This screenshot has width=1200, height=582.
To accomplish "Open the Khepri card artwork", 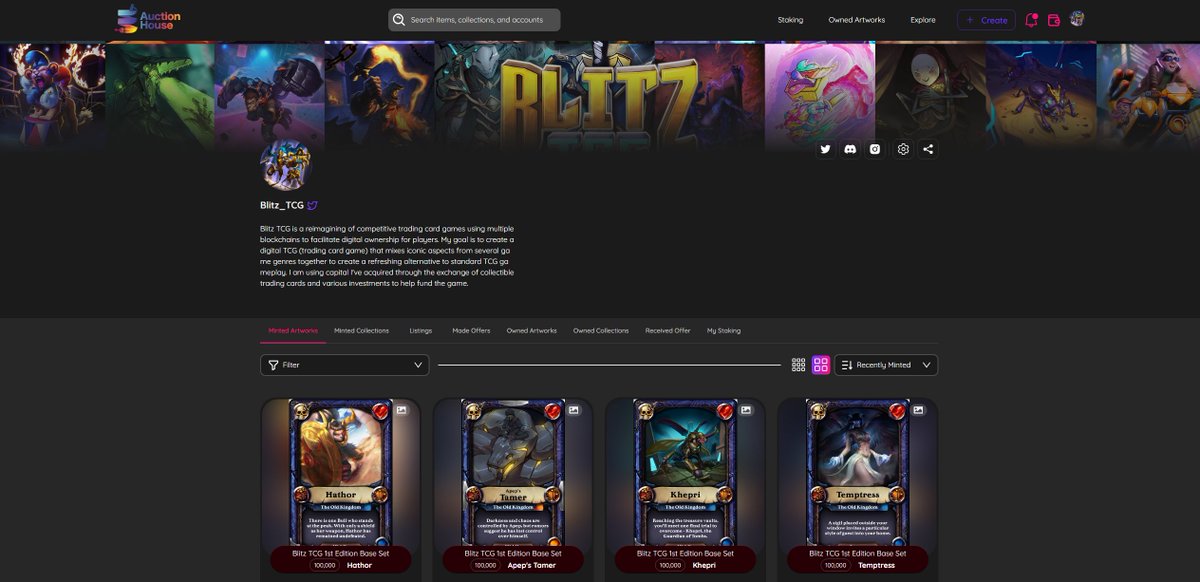I will (684, 472).
